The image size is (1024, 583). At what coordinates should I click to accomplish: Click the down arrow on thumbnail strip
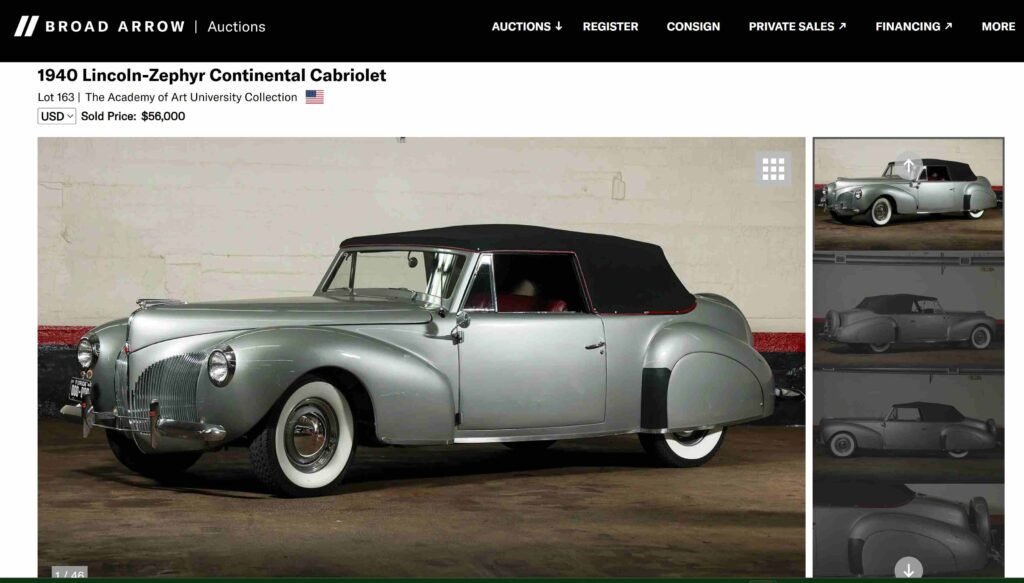(908, 568)
